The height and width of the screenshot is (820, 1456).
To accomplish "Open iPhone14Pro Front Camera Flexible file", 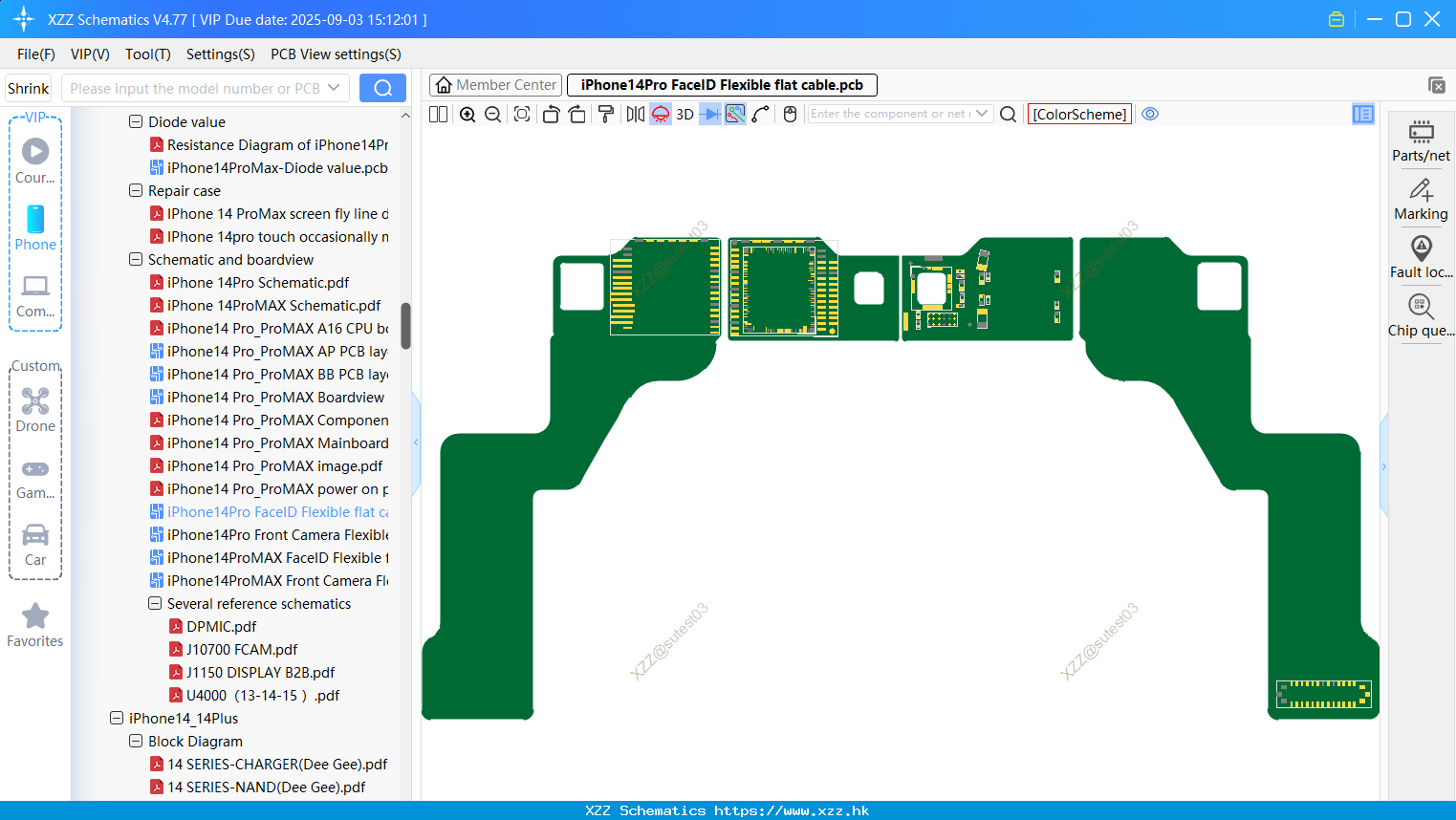I will tap(277, 534).
